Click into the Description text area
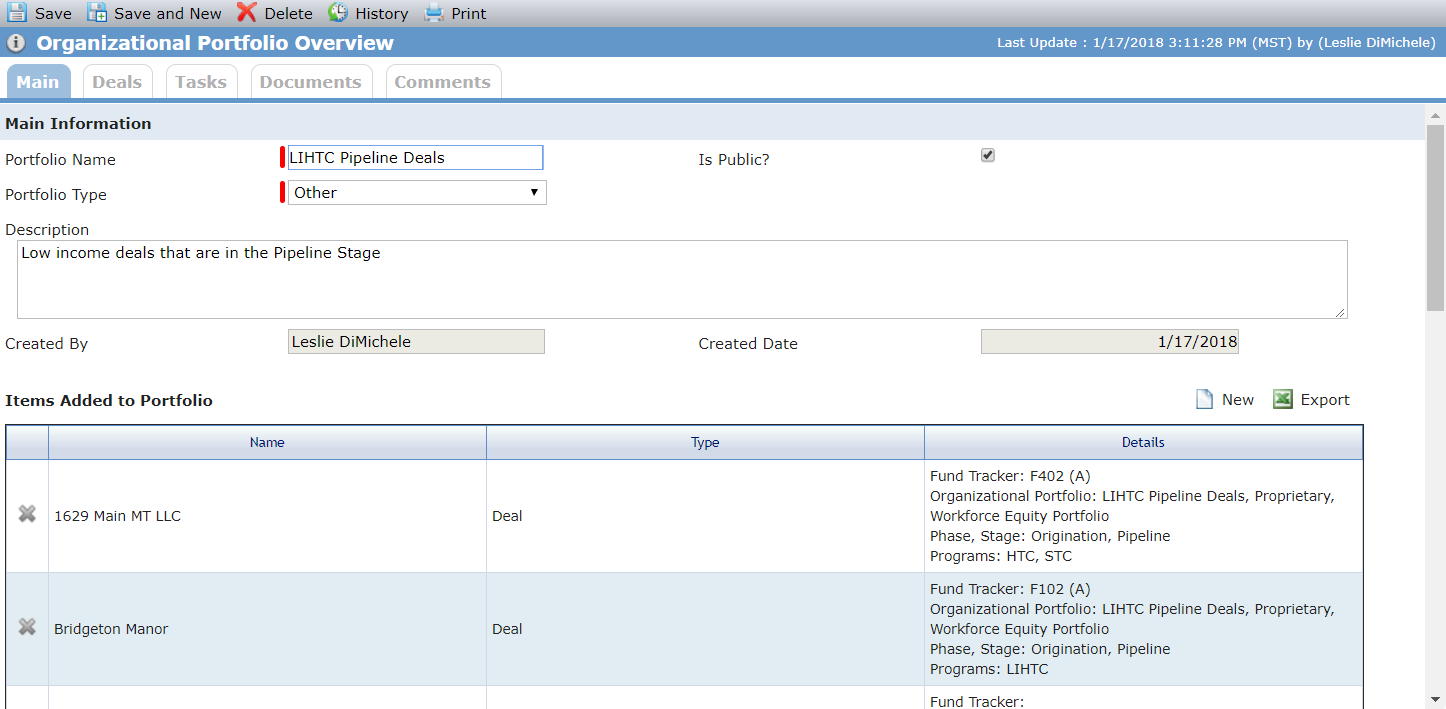The height and width of the screenshot is (709, 1446). [682, 279]
